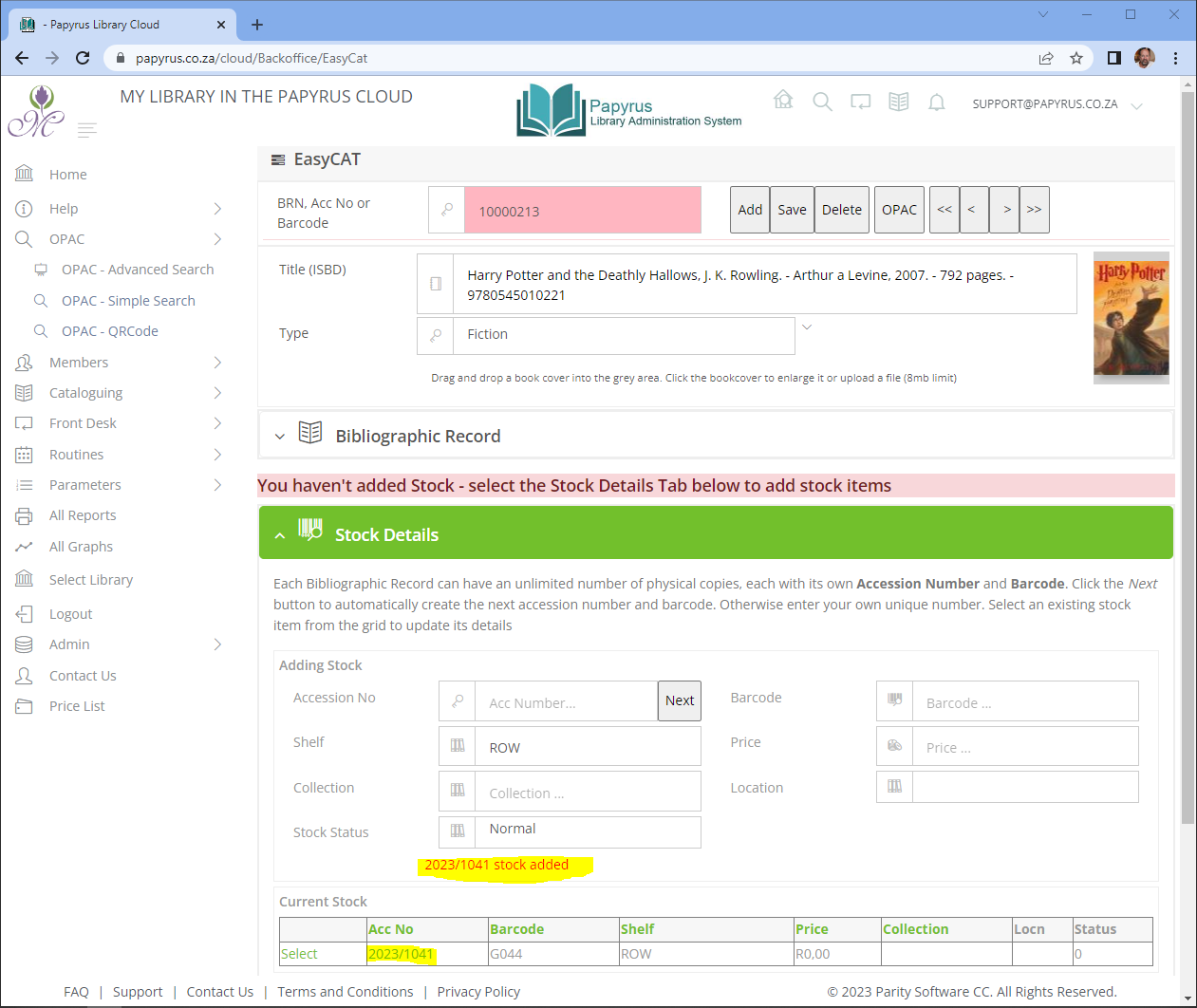Jump to last record with >> button

tap(1035, 210)
